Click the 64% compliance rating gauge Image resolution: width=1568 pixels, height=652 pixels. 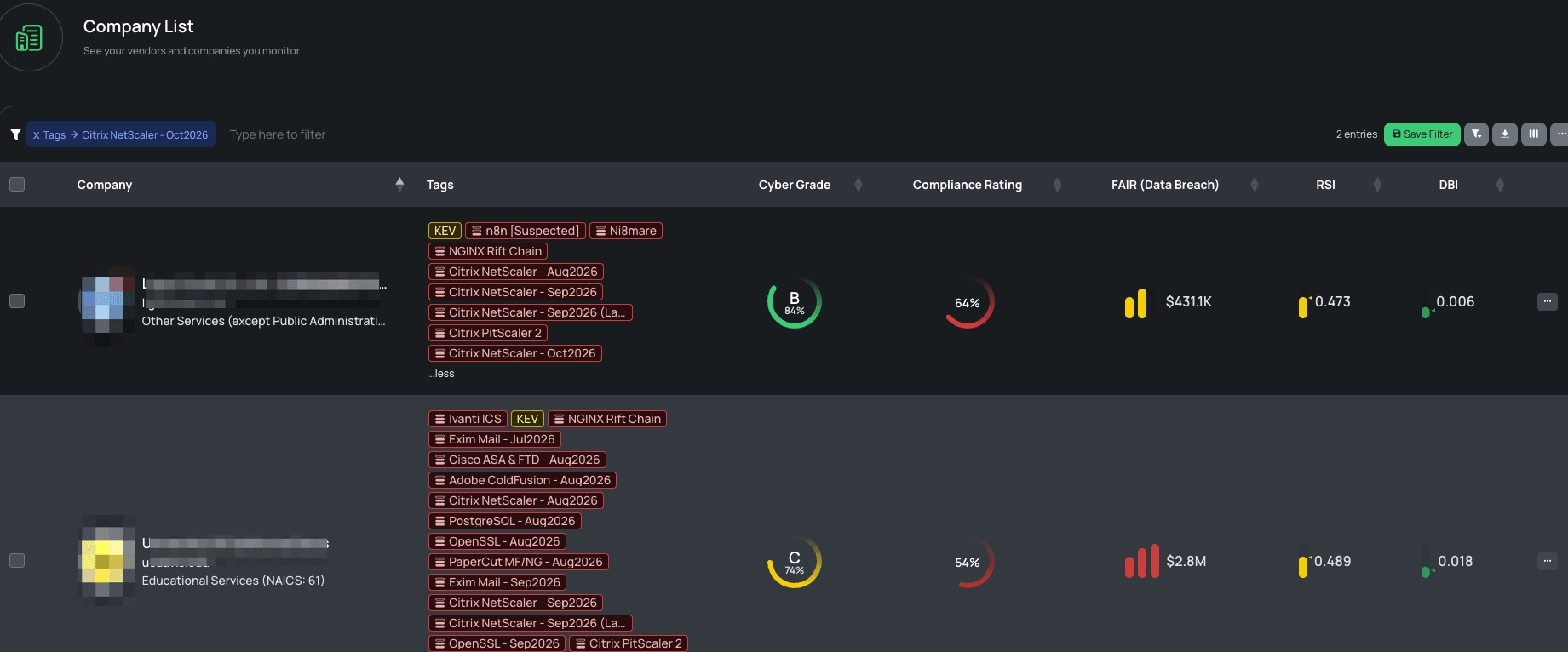pos(968,302)
